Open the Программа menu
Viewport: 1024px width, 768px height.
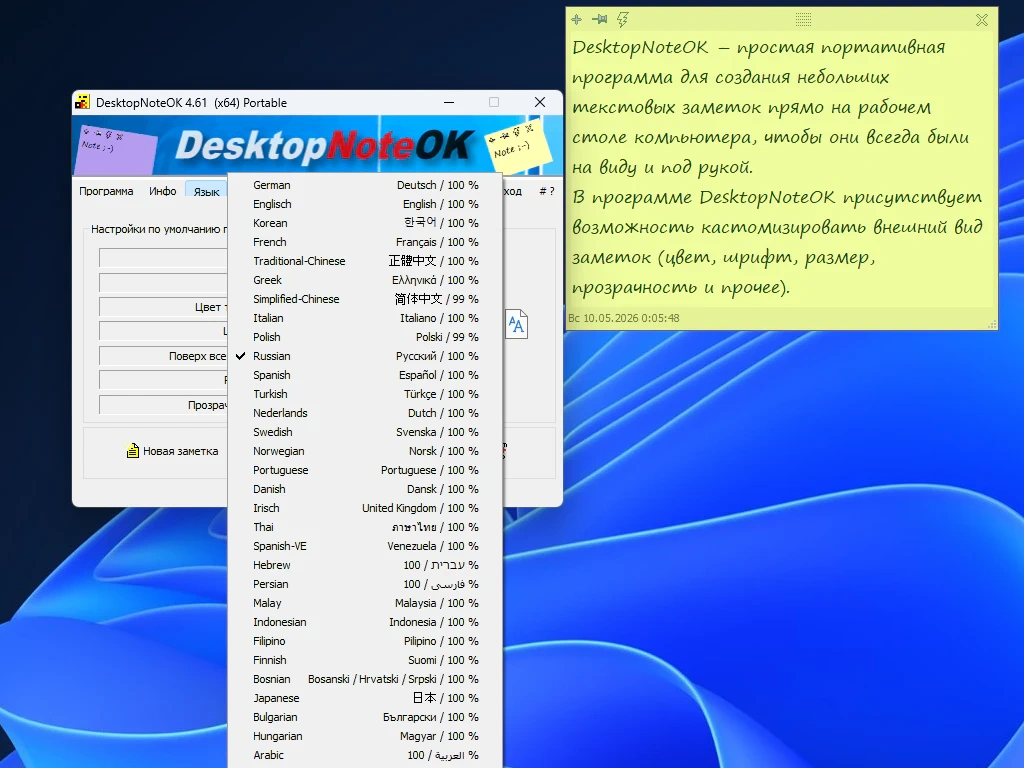coord(106,191)
